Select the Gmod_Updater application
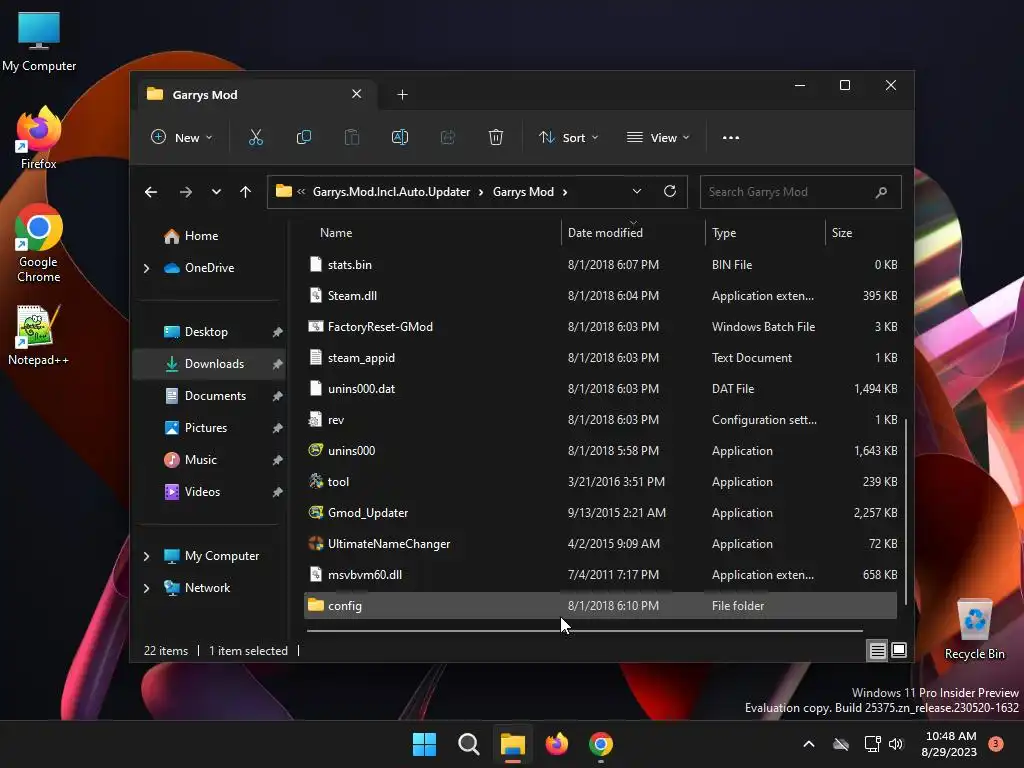This screenshot has height=768, width=1024. coord(601,513)
